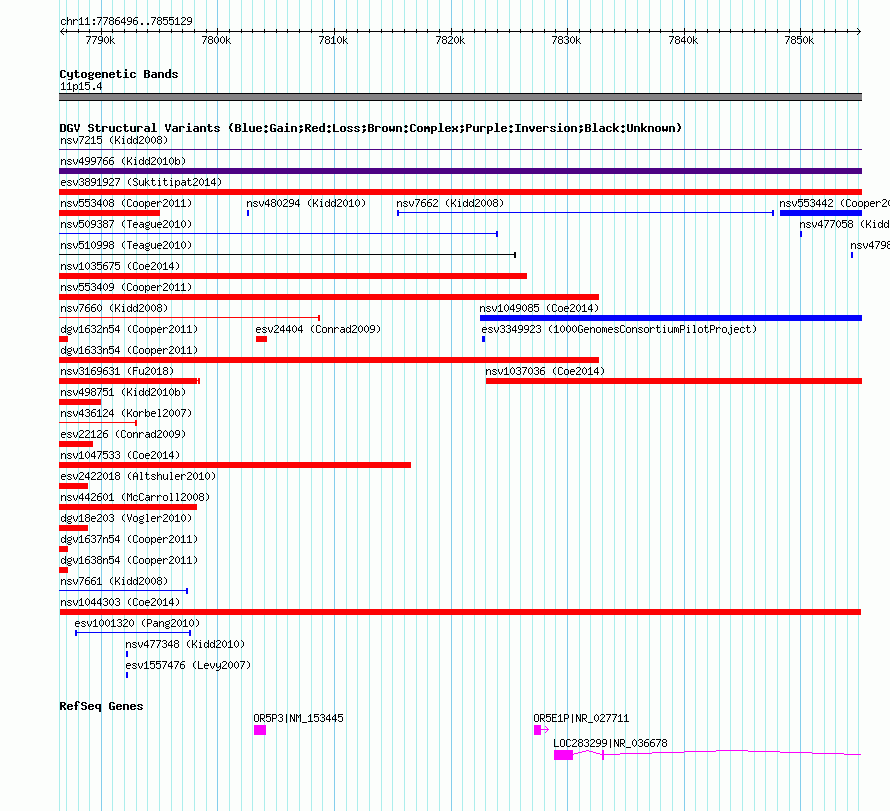Click the nsv480294 (Kidd2010) label
The image size is (890, 811).
(306, 203)
